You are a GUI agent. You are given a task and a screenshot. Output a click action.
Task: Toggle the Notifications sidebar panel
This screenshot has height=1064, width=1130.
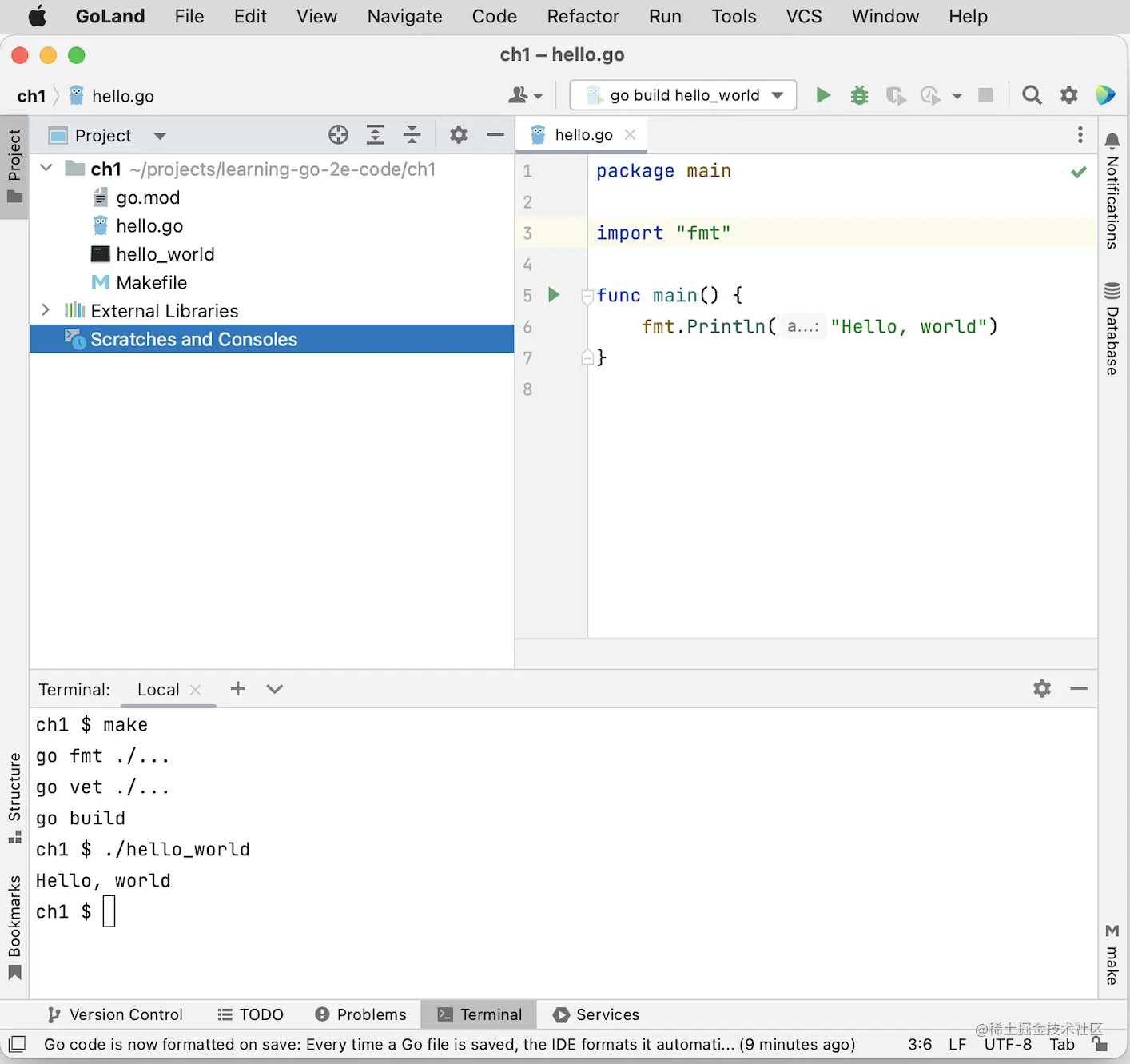point(1112,191)
